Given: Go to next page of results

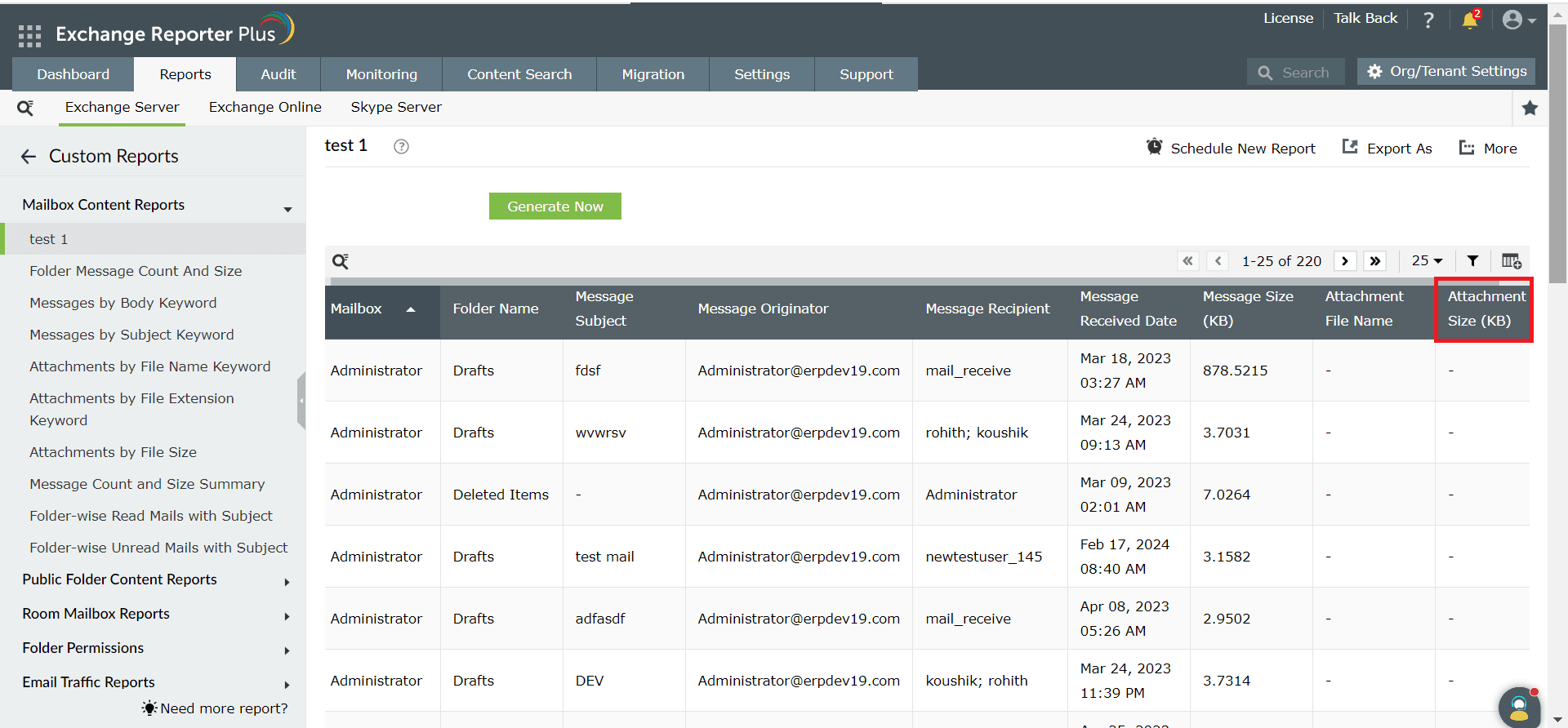Looking at the screenshot, I should pyautogui.click(x=1345, y=261).
